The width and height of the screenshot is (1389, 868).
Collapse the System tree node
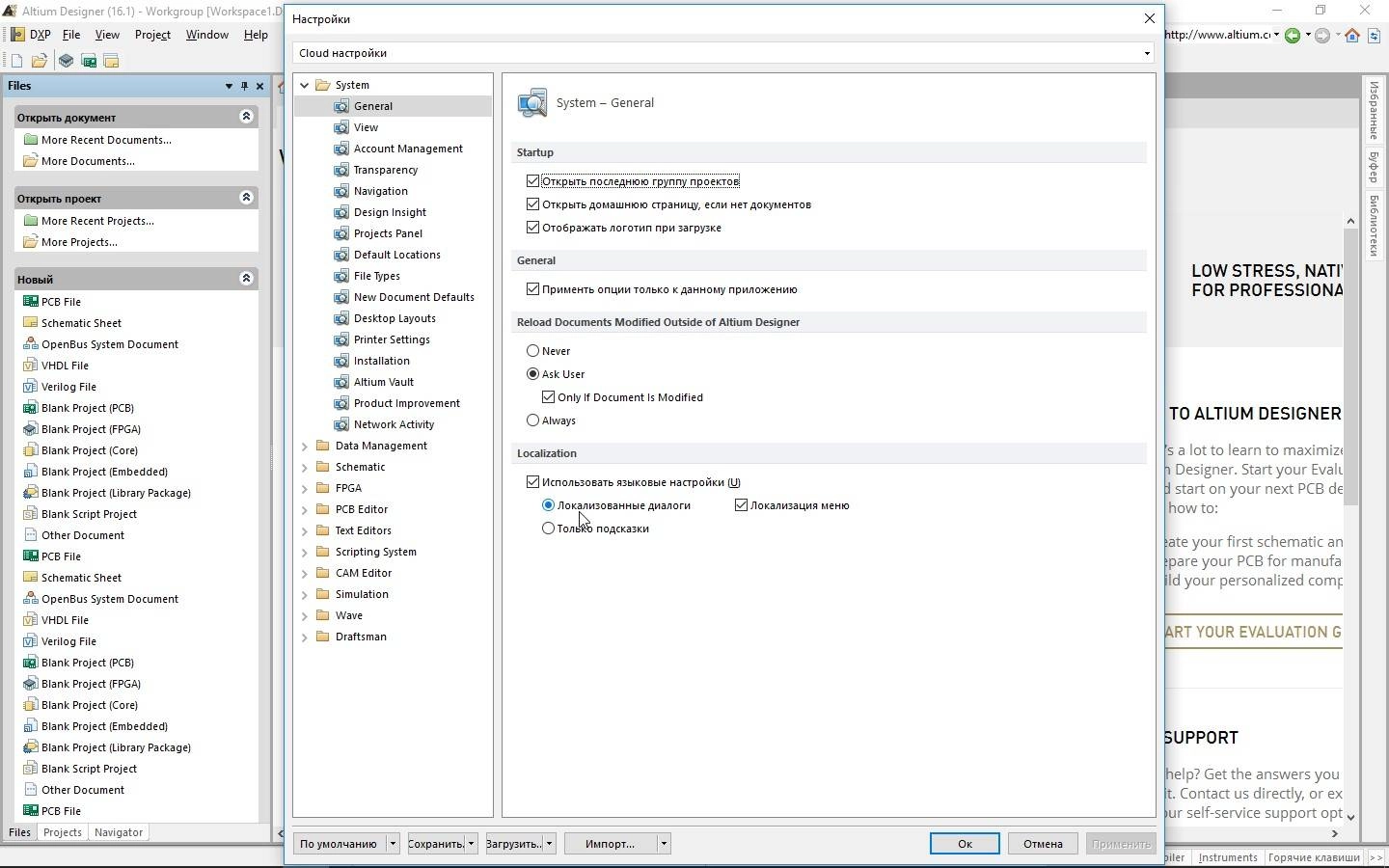point(305,85)
